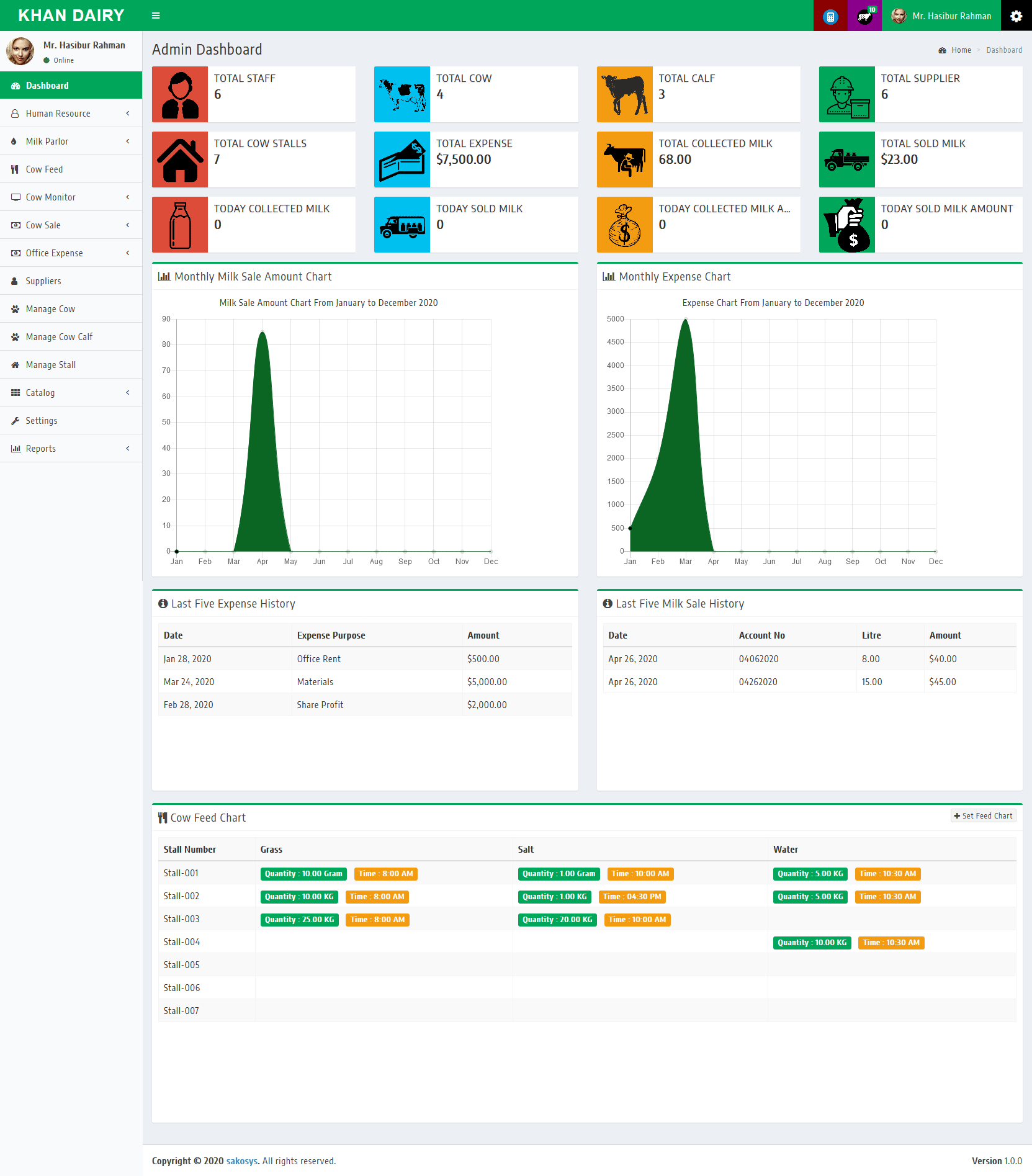Viewport: 1032px width, 1176px height.
Task: Open the calculator icon in the top bar
Action: 830,16
